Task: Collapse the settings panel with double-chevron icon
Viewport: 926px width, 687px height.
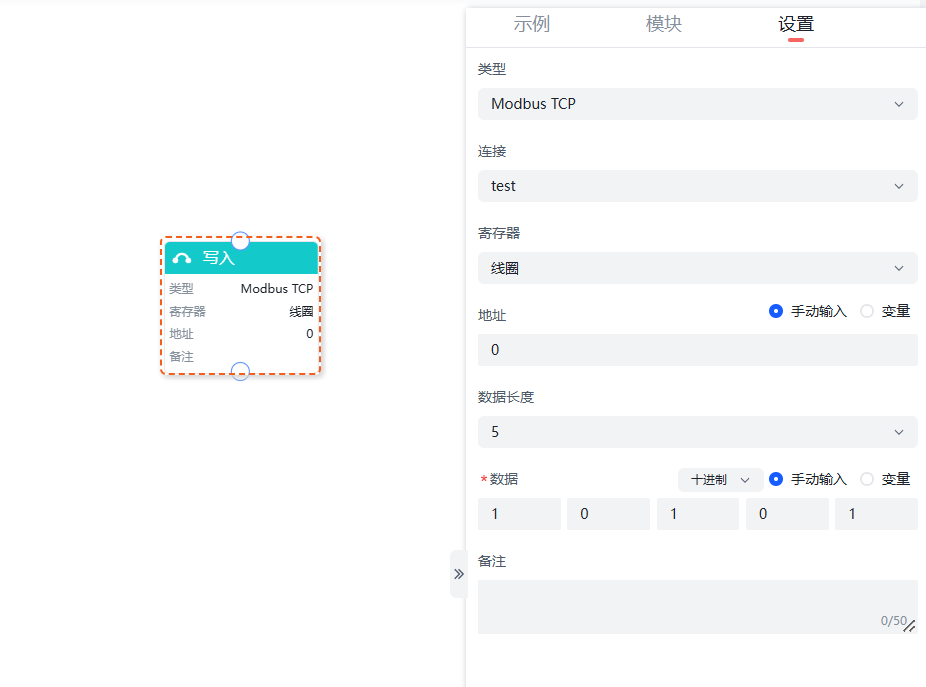Action: [458, 574]
